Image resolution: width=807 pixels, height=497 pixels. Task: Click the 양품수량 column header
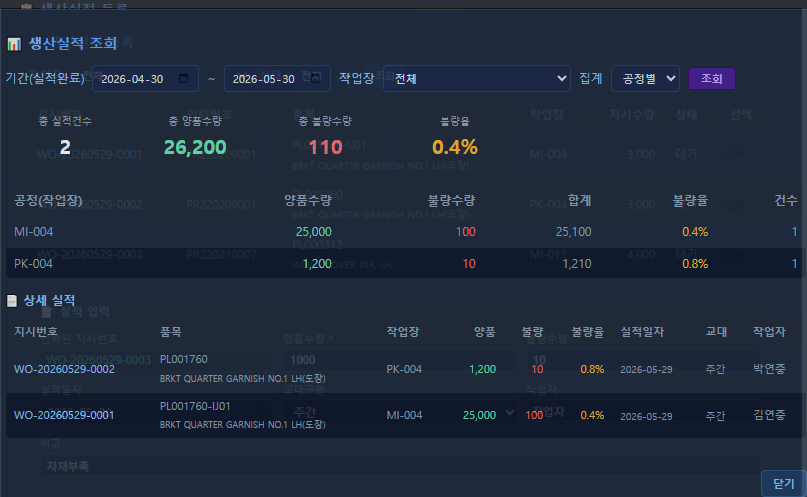click(x=308, y=201)
